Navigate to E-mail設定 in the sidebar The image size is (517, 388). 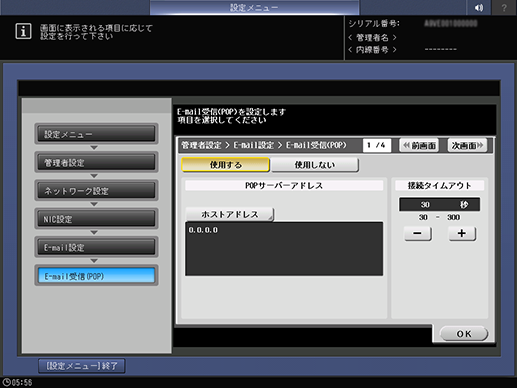[x=96, y=247]
